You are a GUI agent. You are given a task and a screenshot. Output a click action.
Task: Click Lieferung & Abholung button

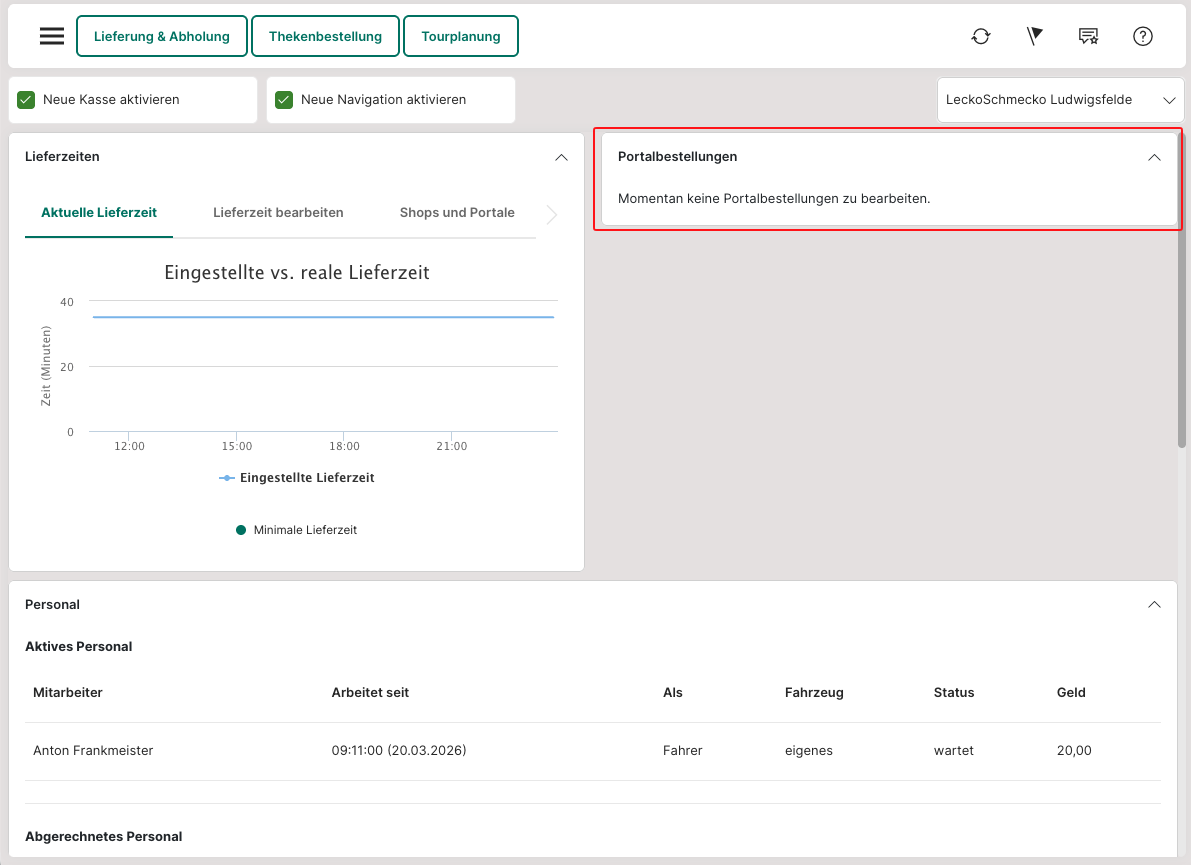tap(162, 36)
